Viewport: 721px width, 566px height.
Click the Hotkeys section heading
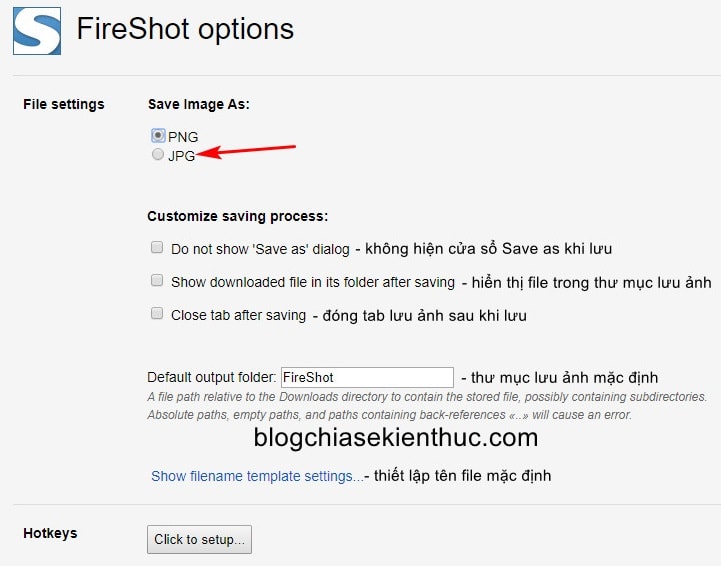[x=50, y=533]
